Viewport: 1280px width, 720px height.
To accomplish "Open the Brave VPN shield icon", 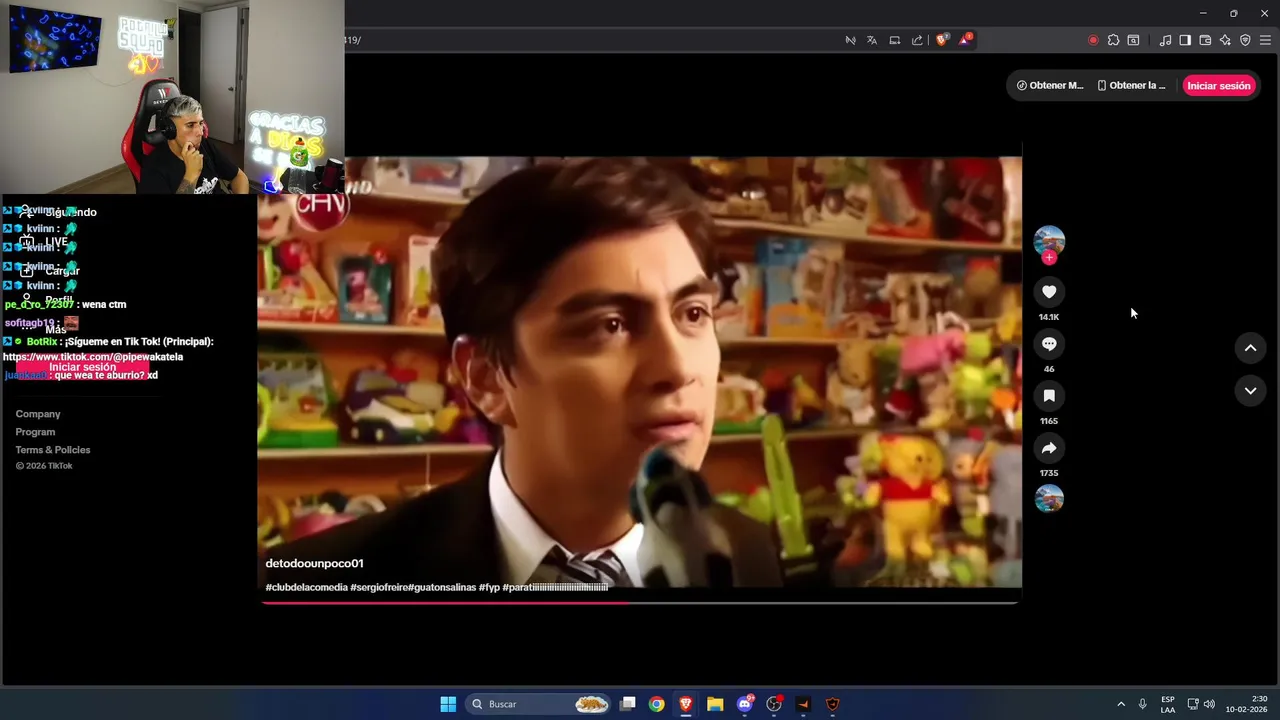I will [1245, 40].
